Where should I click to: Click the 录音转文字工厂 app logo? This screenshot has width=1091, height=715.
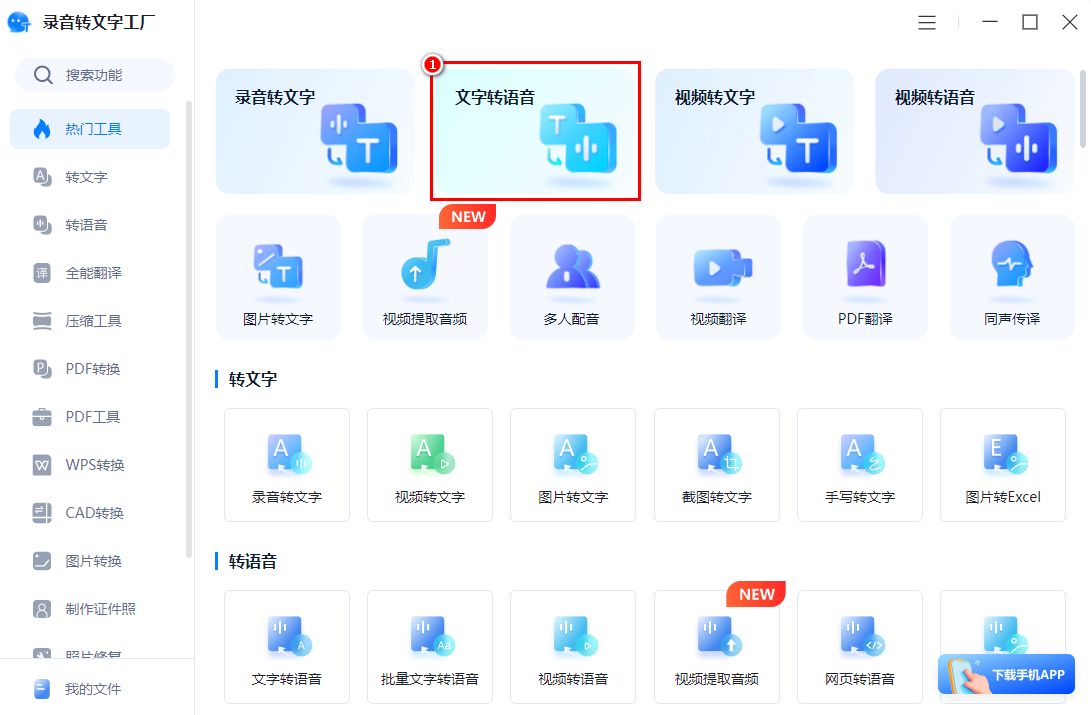pos(19,22)
